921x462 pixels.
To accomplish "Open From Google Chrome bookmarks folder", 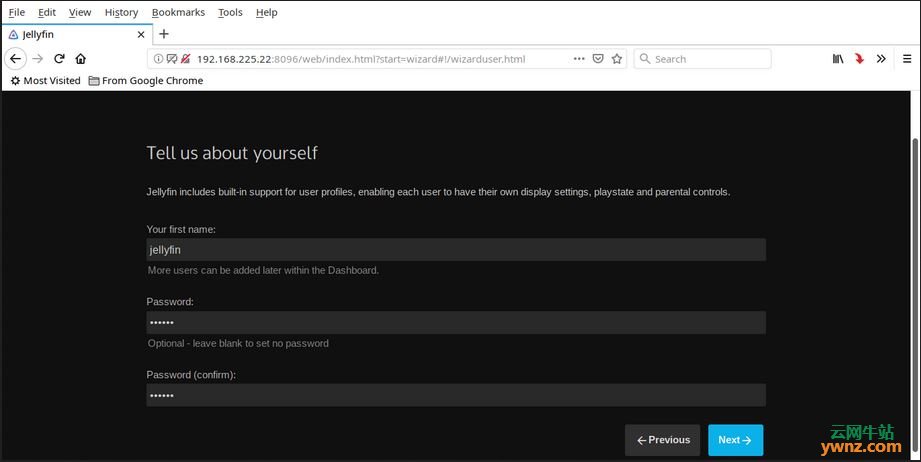I will (146, 80).
